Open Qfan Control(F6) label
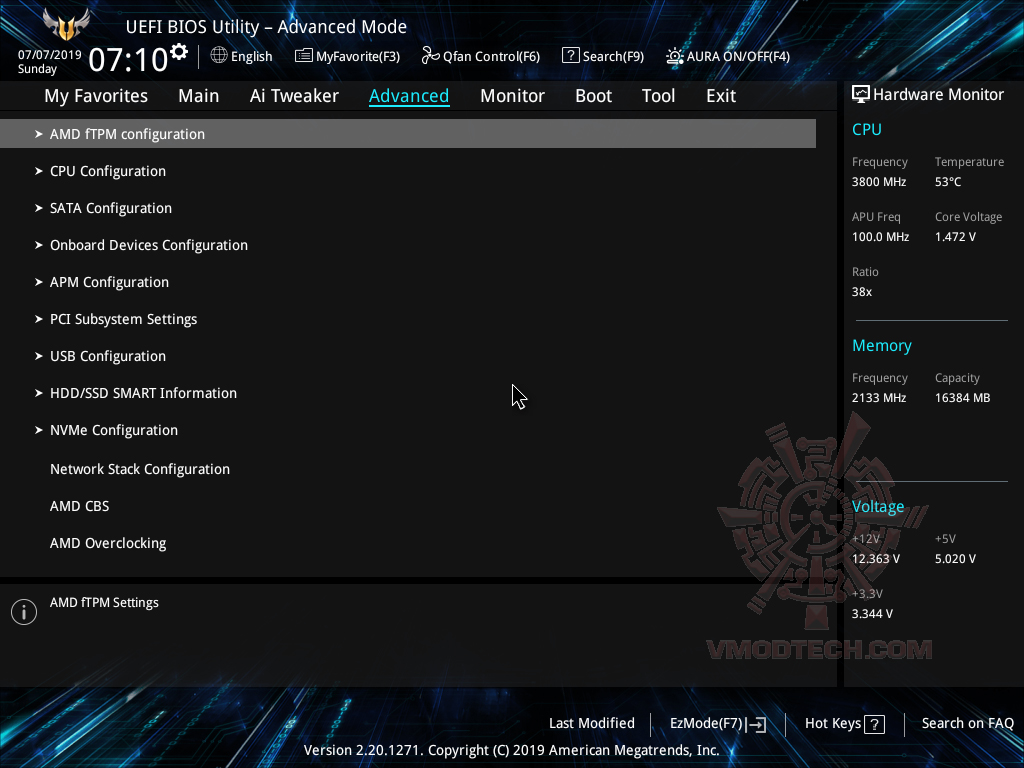The height and width of the screenshot is (768, 1024). pos(491,57)
